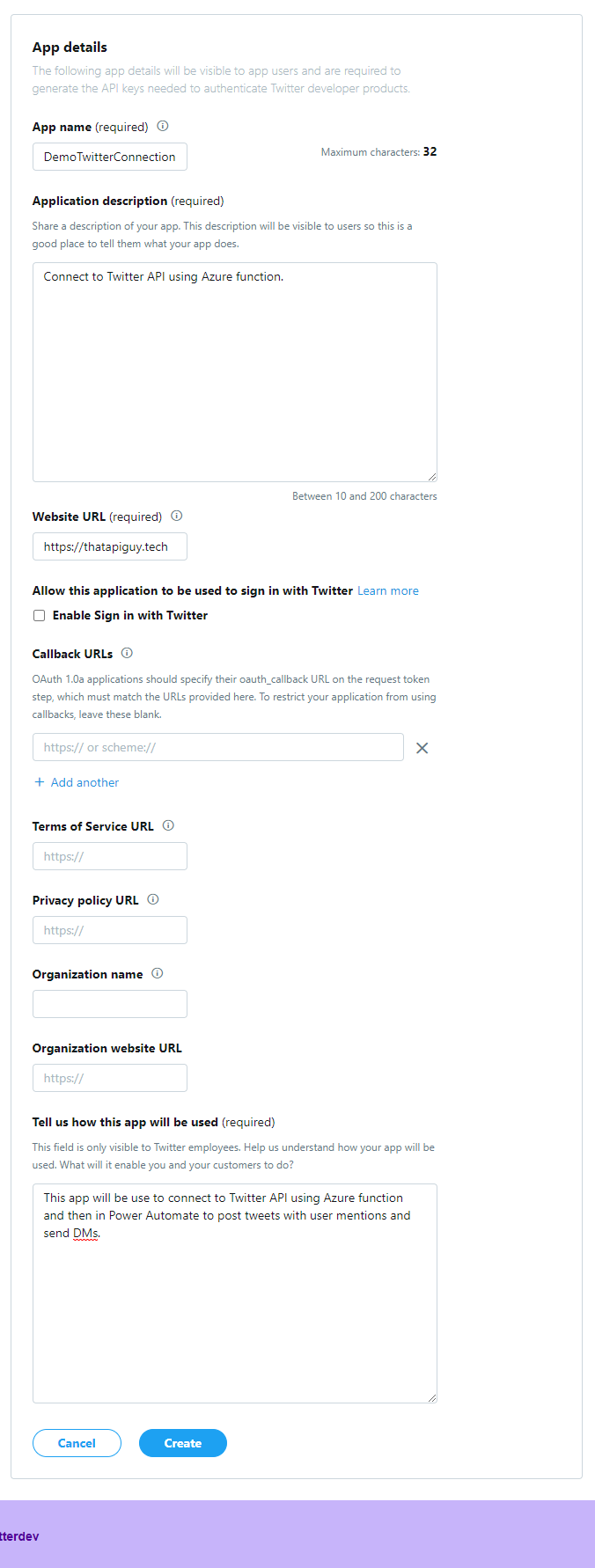Select the Website URL input field
Image resolution: width=595 pixels, height=1568 pixels.
(110, 546)
